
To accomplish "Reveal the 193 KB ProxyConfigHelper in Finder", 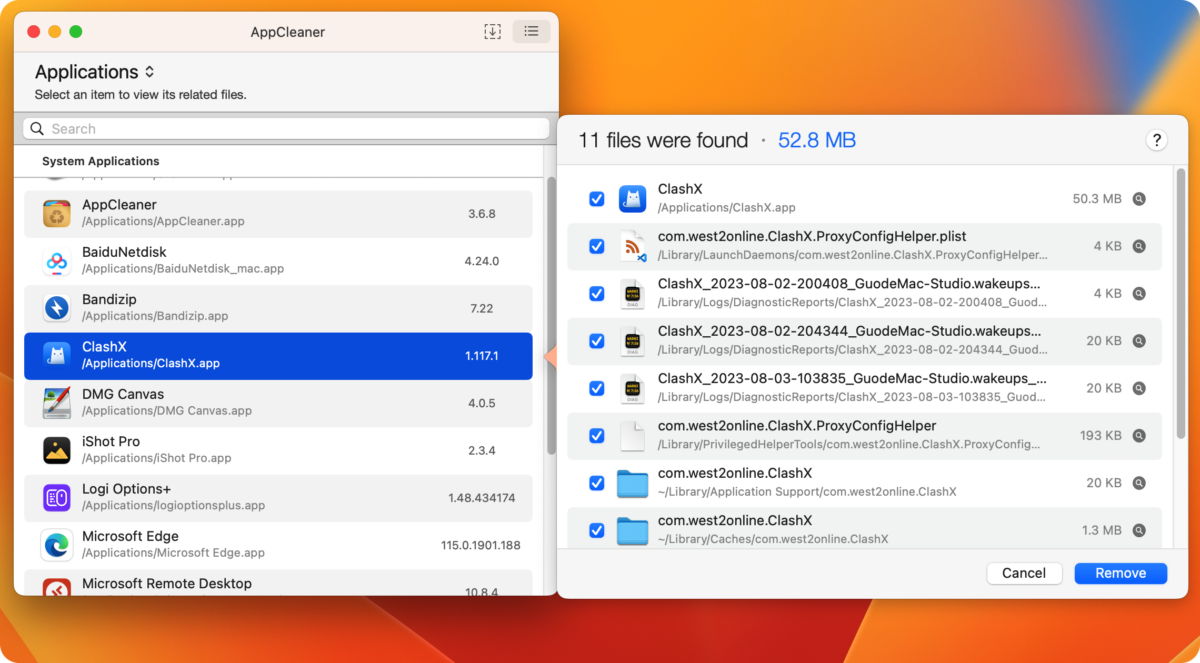I will pyautogui.click(x=1138, y=436).
